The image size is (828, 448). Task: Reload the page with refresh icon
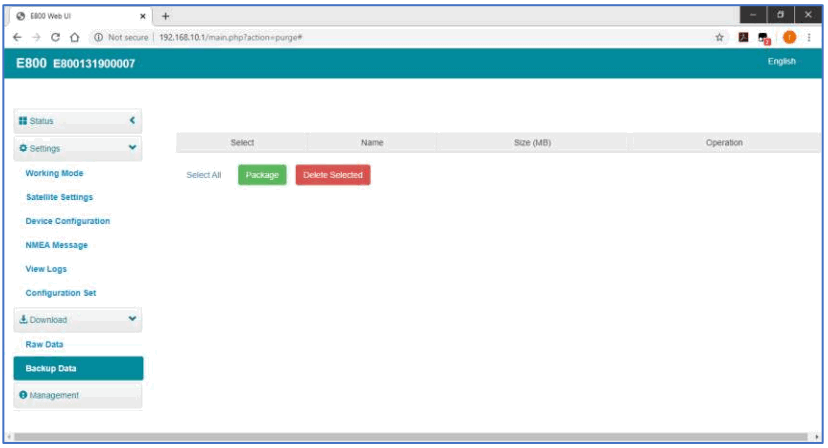[x=55, y=38]
